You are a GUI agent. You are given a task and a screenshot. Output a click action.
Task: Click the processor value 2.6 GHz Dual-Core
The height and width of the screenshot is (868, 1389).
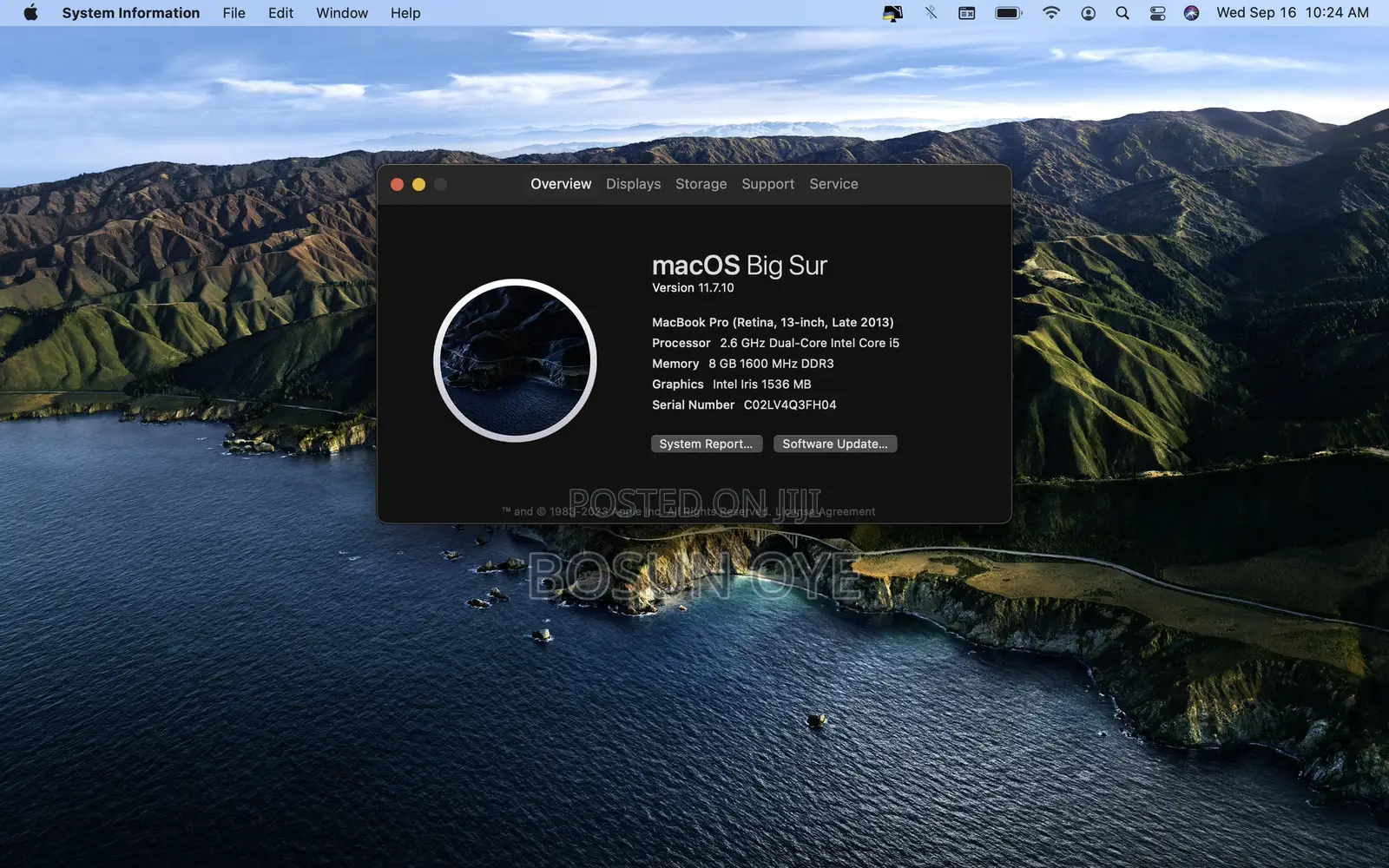[x=809, y=343]
